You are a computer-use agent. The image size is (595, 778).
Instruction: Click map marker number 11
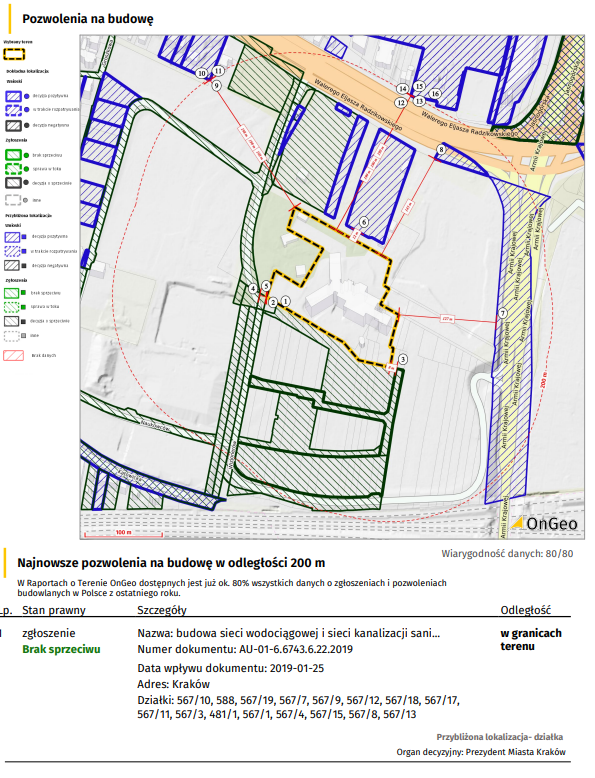pos(218,71)
